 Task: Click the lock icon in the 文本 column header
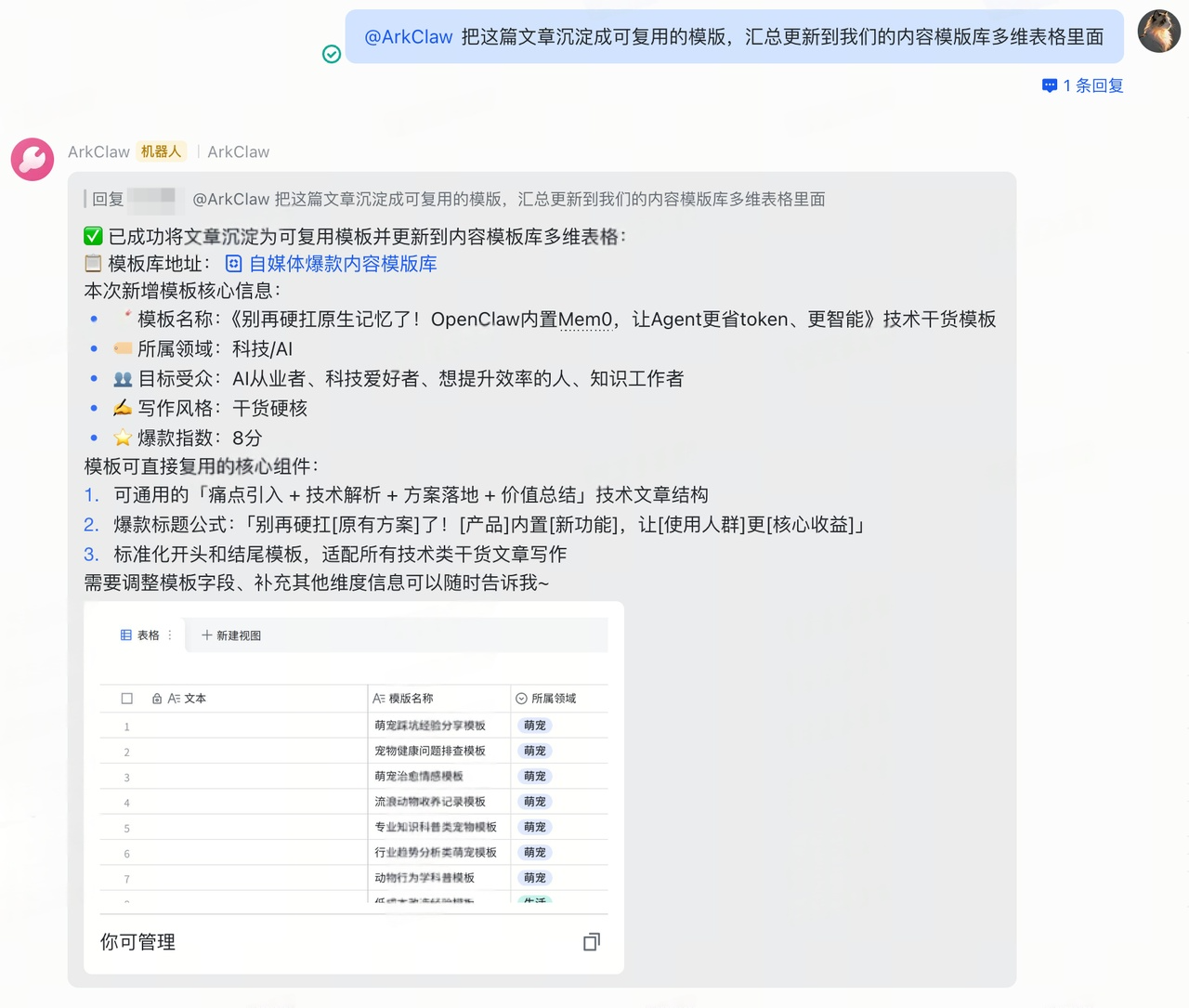pos(155,698)
